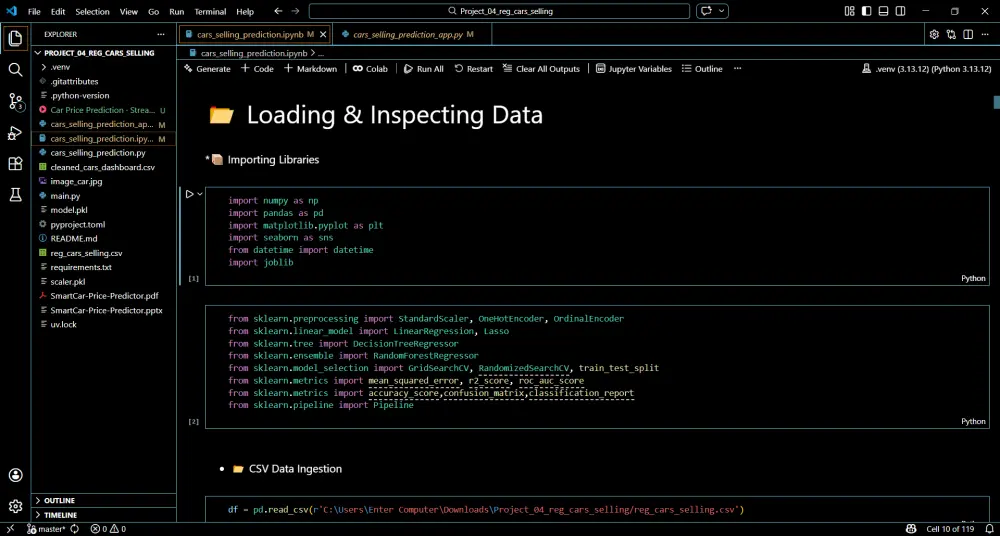This screenshot has width=1000, height=536.
Task: Click the Project_04_reg_cars_selling search box
Action: click(499, 11)
